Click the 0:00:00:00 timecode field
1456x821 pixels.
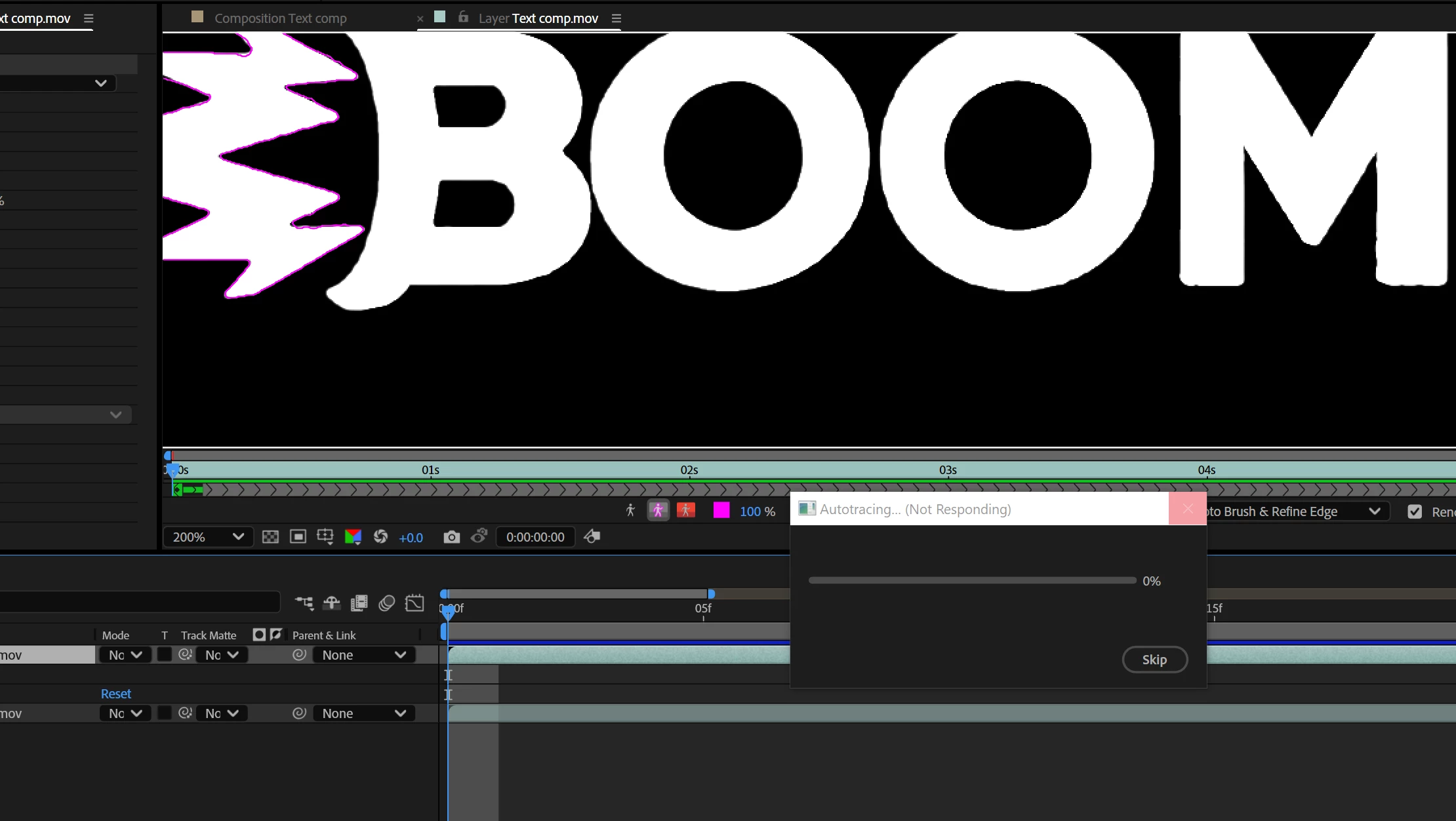(x=535, y=537)
